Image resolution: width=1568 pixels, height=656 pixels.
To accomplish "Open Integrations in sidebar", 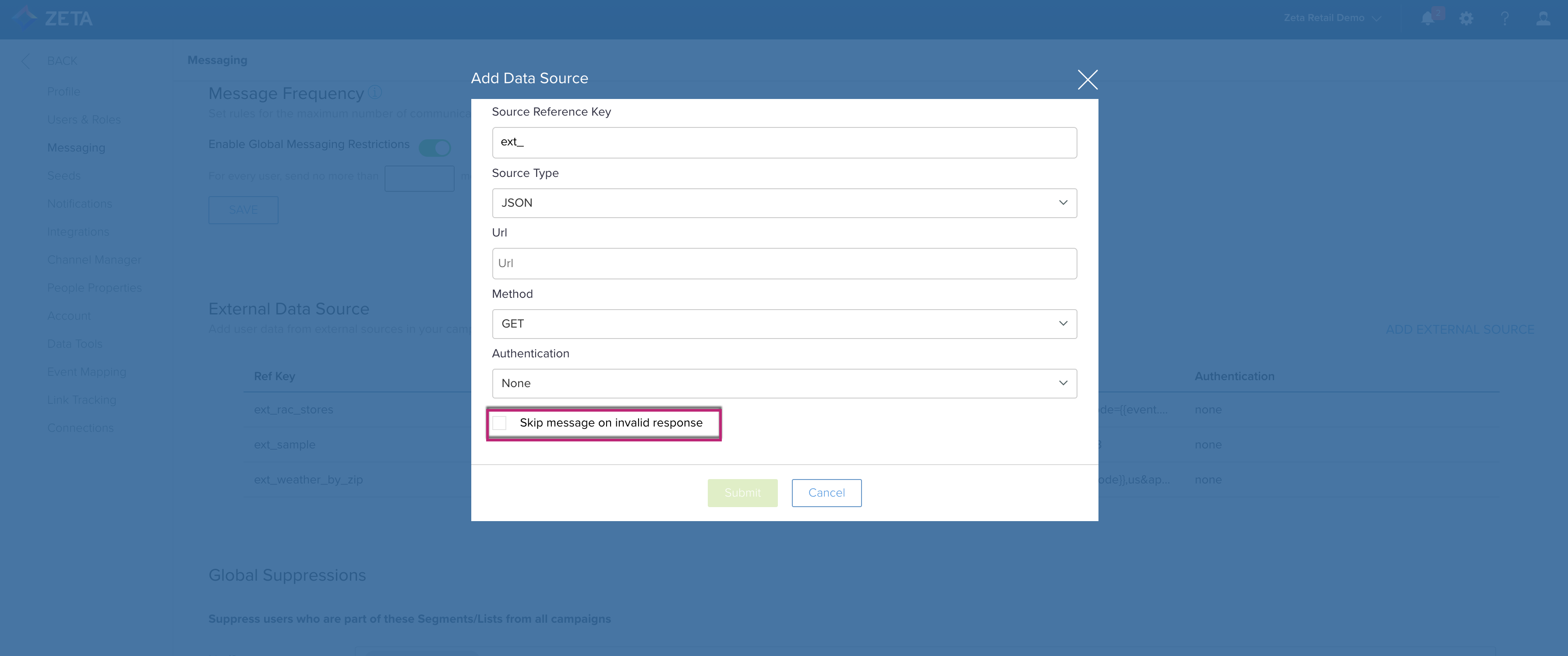I will pos(78,232).
